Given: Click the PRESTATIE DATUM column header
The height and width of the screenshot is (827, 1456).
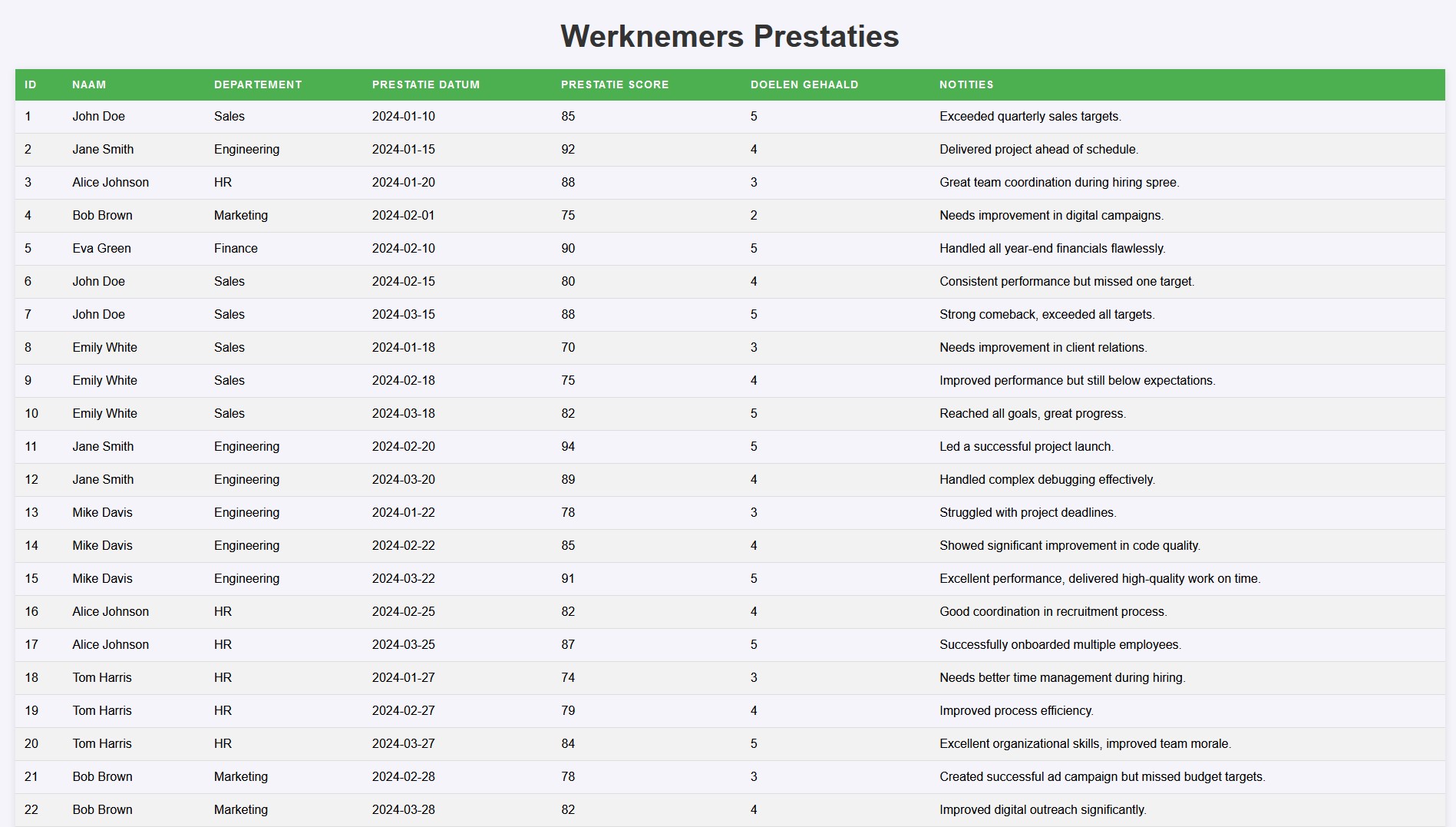Looking at the screenshot, I should coord(426,84).
